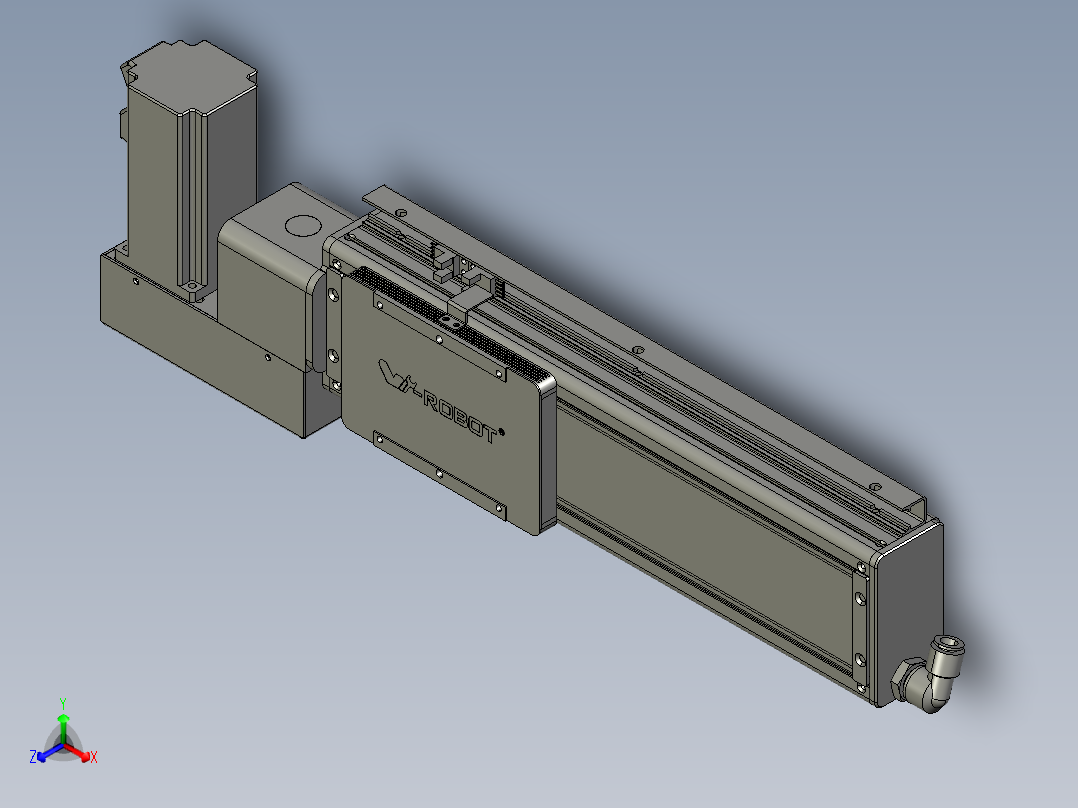Click the red X axis arrow

point(78,752)
